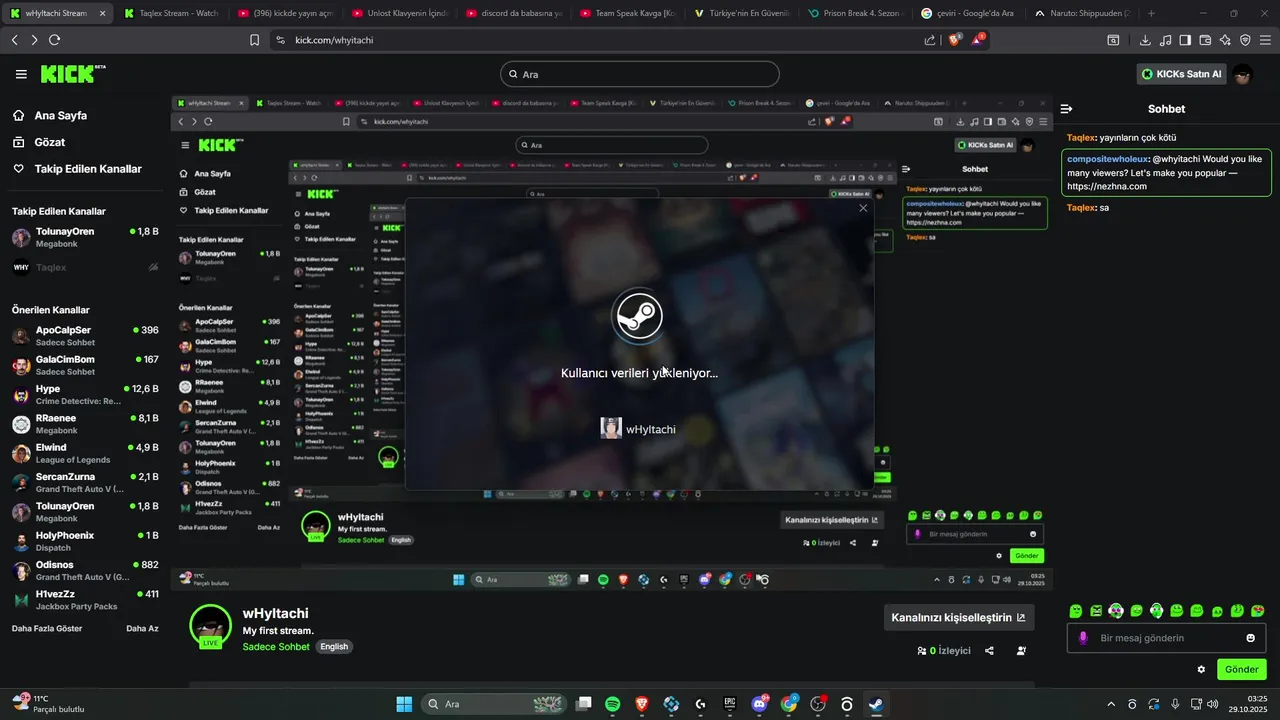
Task: Open a new browser tab
Action: click(1152, 14)
